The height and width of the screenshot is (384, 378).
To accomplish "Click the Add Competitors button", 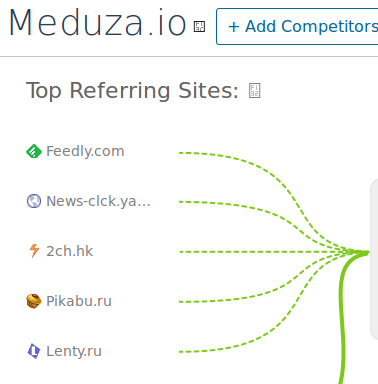I will point(297,26).
